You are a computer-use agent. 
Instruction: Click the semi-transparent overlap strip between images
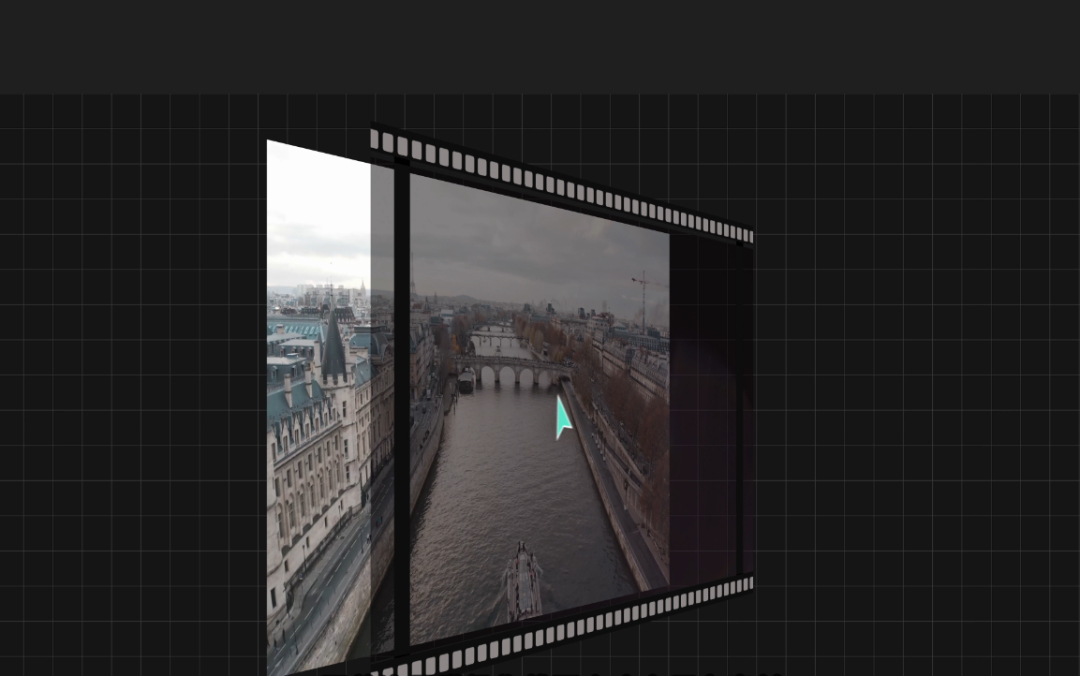coord(382,413)
